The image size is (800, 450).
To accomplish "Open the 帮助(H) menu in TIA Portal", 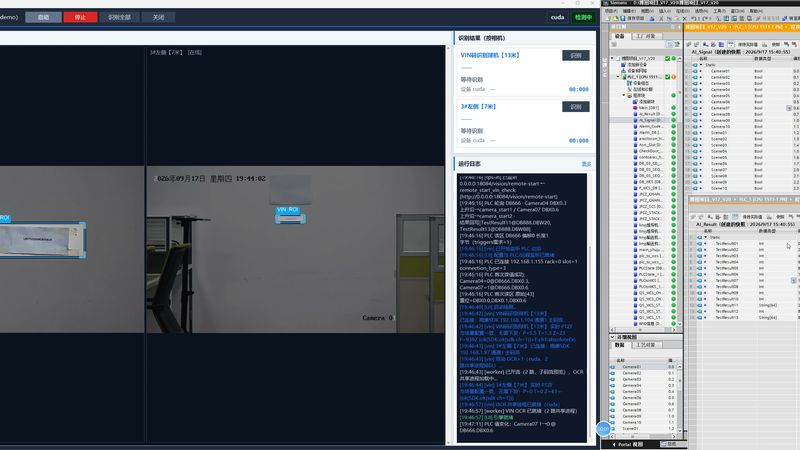I will (755, 11).
